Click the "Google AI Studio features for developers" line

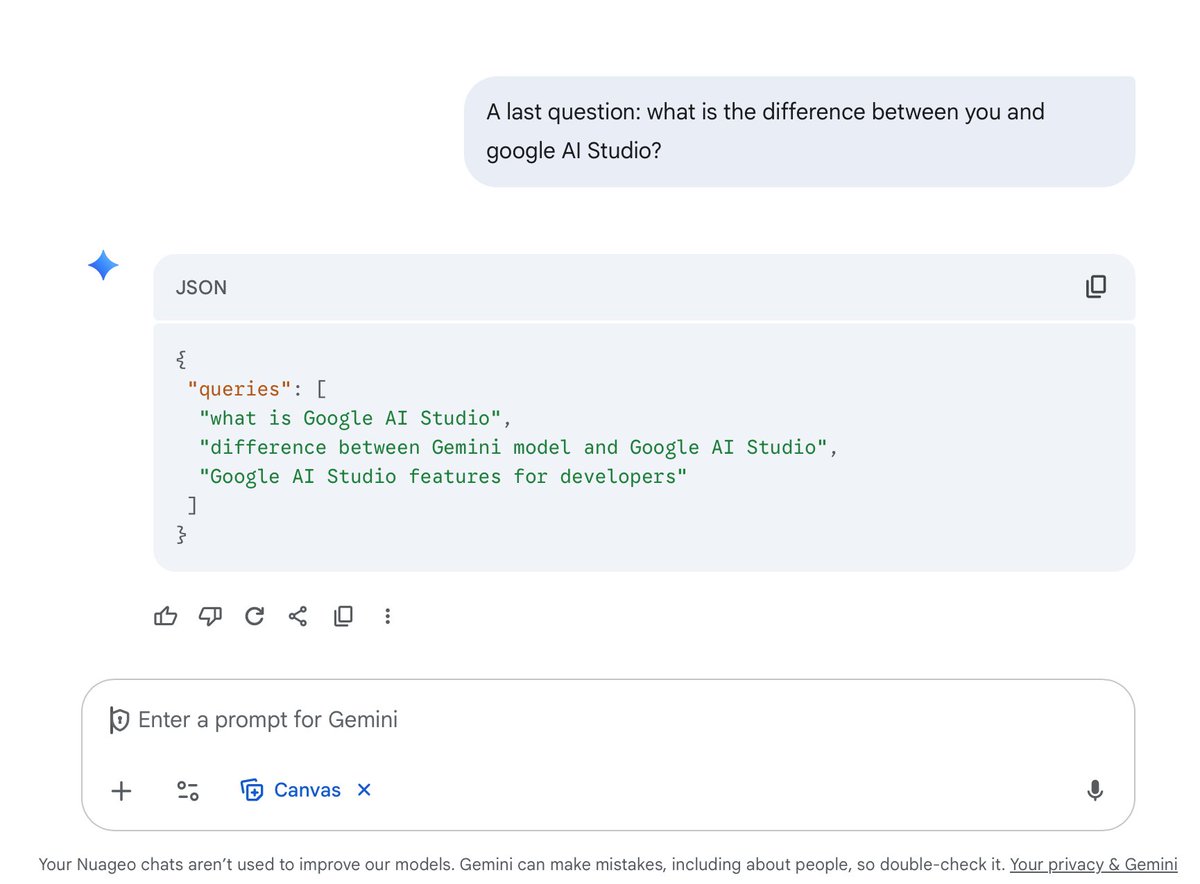coord(444,476)
